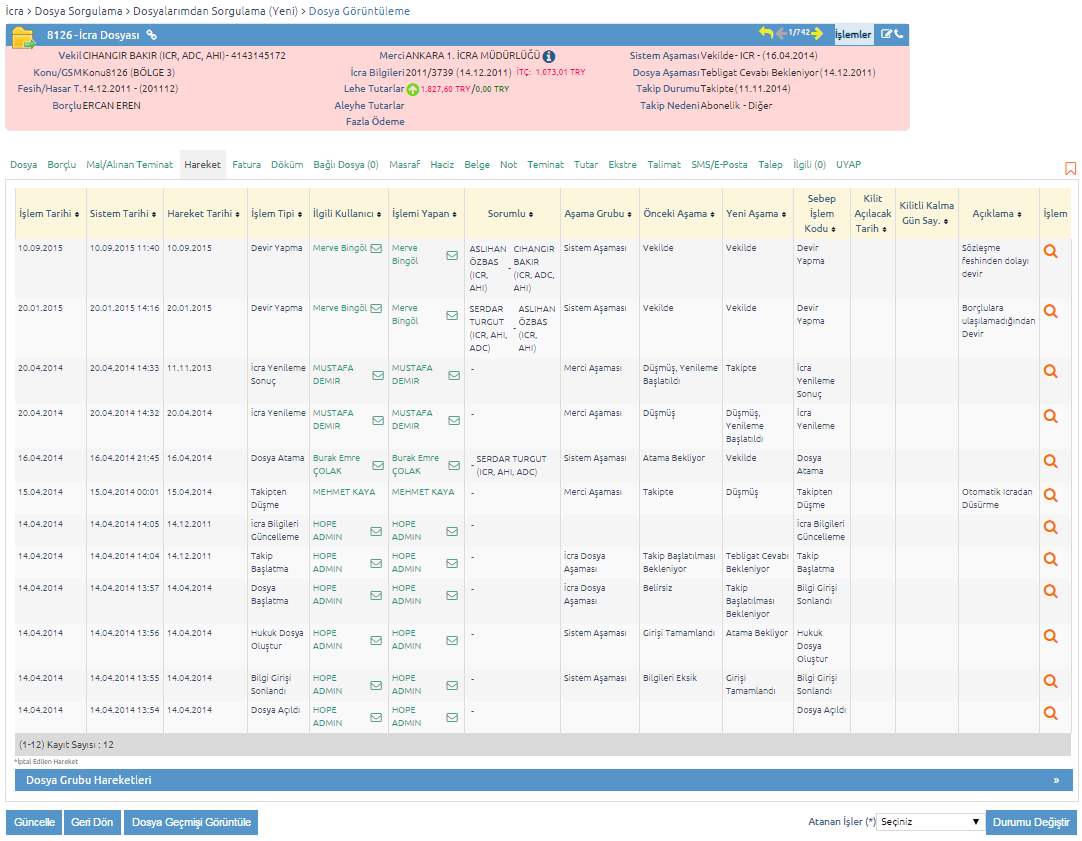
Task: Open details magnifier for 14.04.2014 14:04 row
Action: (x=1050, y=559)
